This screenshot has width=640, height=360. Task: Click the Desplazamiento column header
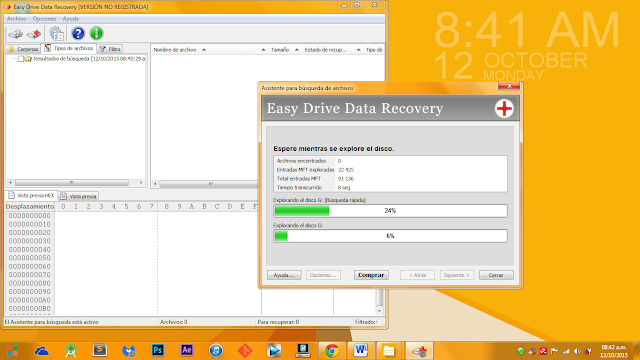coord(29,207)
